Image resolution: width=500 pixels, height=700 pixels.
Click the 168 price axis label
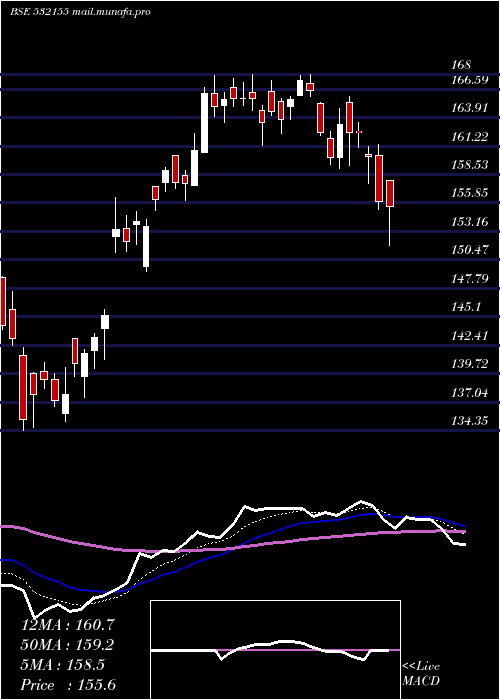tap(461, 65)
